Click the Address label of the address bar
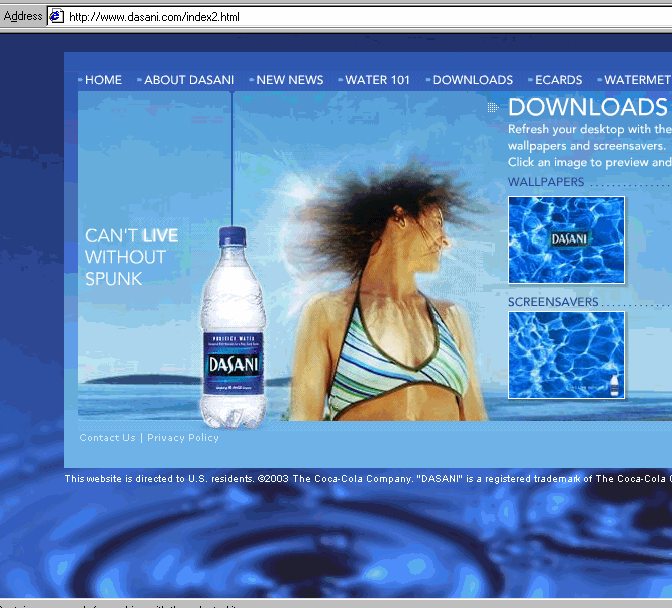This screenshot has width=672, height=608. coord(23,16)
